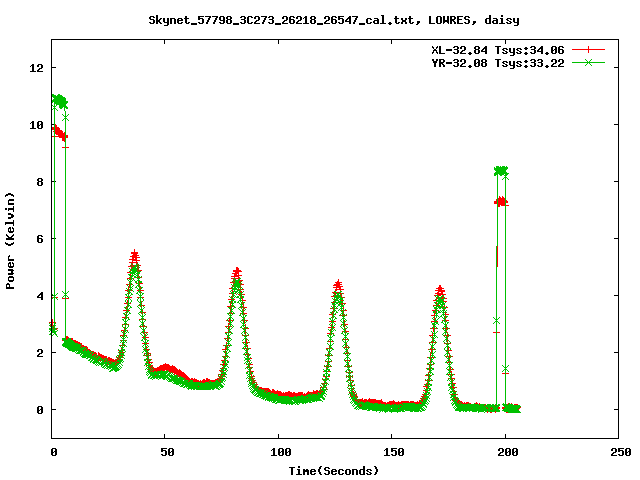The height and width of the screenshot is (480, 640).
Task: Click the Time(Seconds) x-axis label
Action: (x=334, y=471)
